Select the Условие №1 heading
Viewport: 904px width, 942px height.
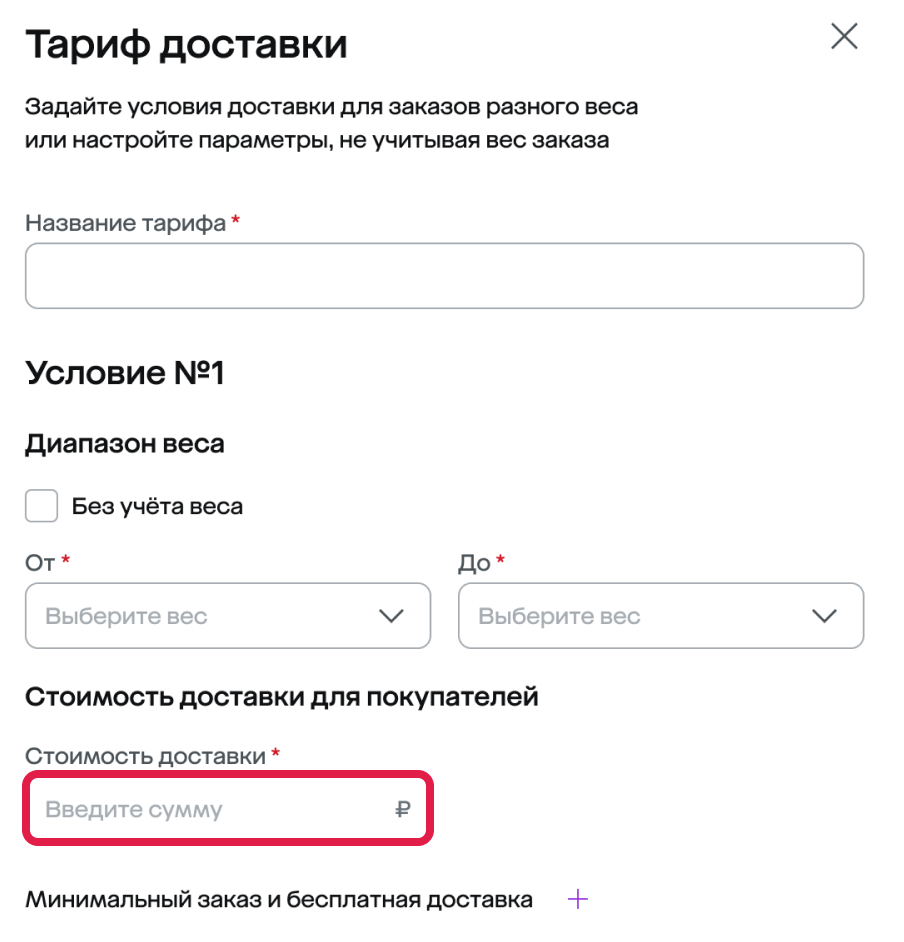point(125,373)
